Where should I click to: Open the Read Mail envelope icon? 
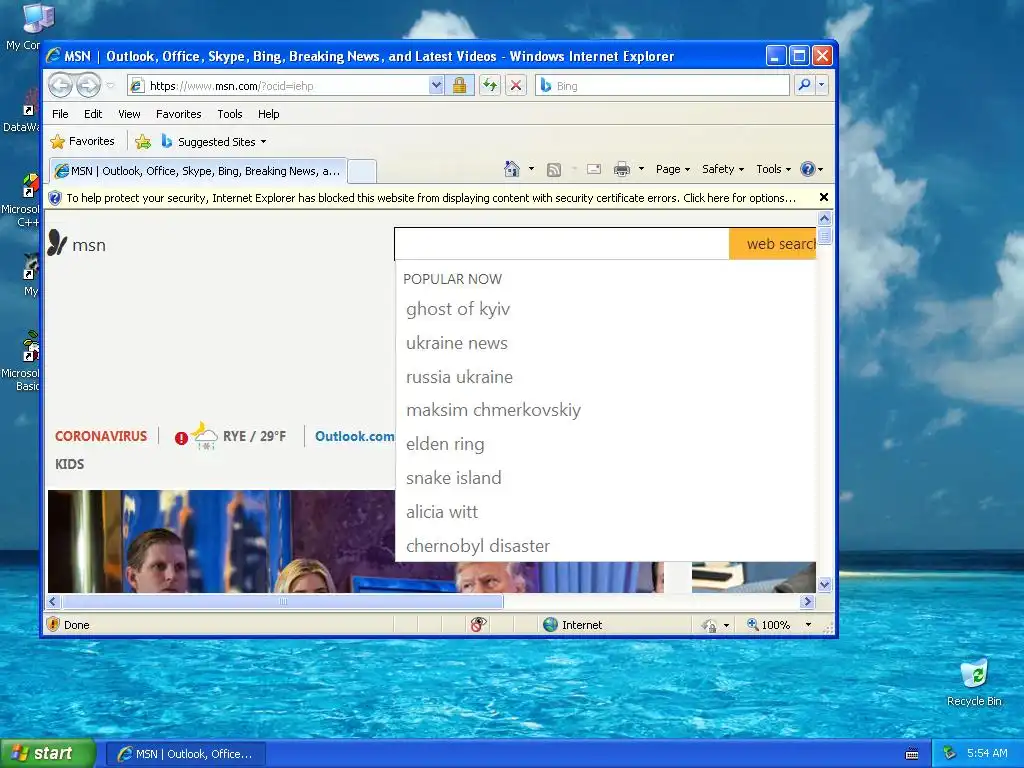click(594, 169)
